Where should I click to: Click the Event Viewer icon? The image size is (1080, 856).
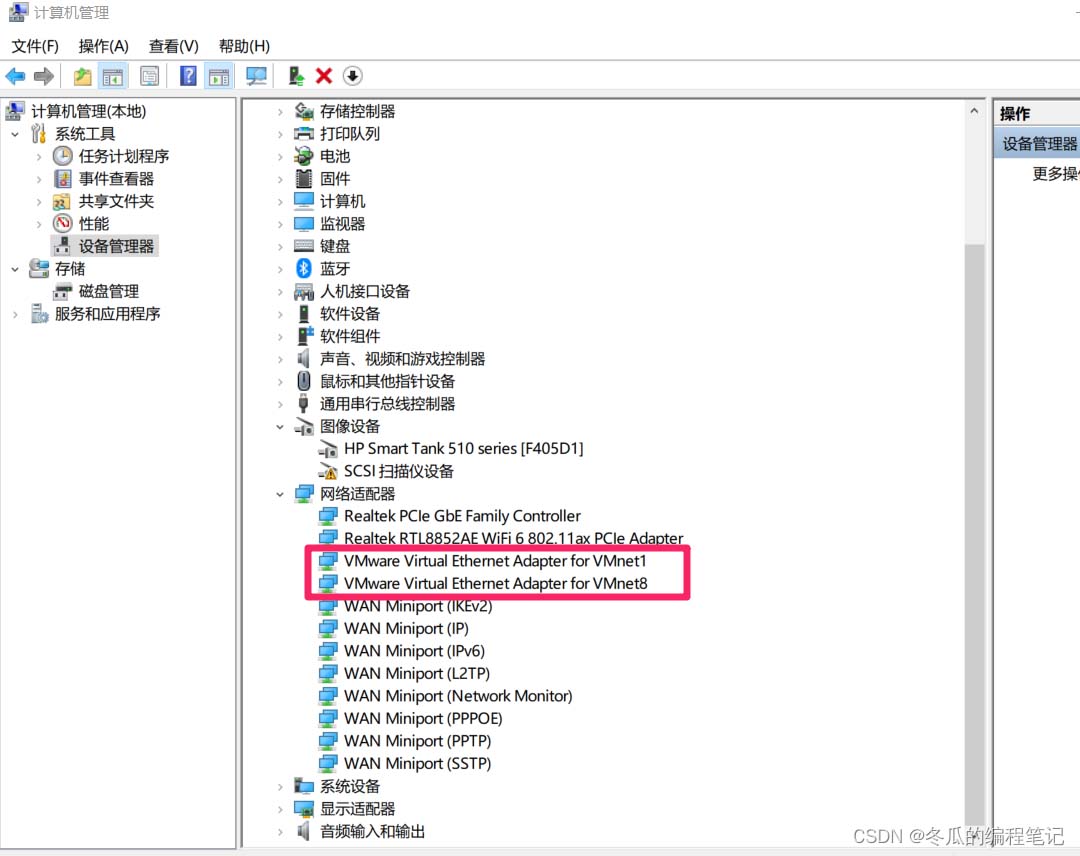pyautogui.click(x=63, y=179)
